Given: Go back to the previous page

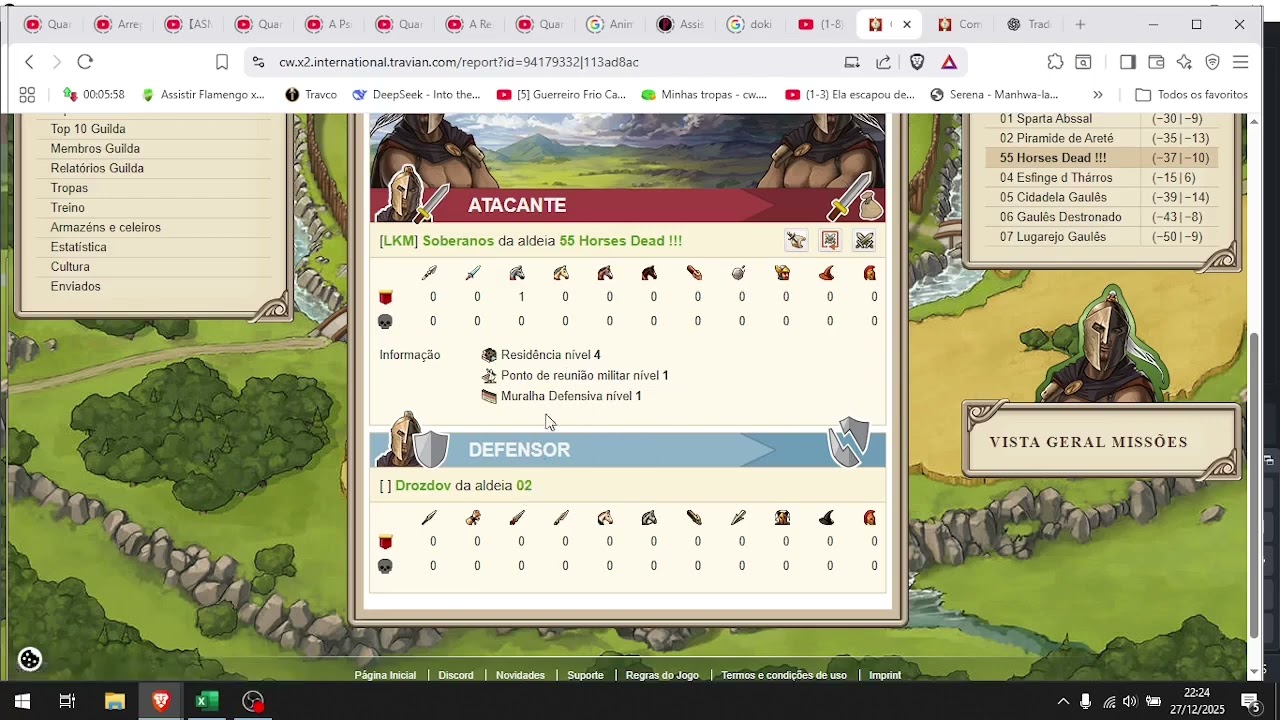Looking at the screenshot, I should point(29,62).
